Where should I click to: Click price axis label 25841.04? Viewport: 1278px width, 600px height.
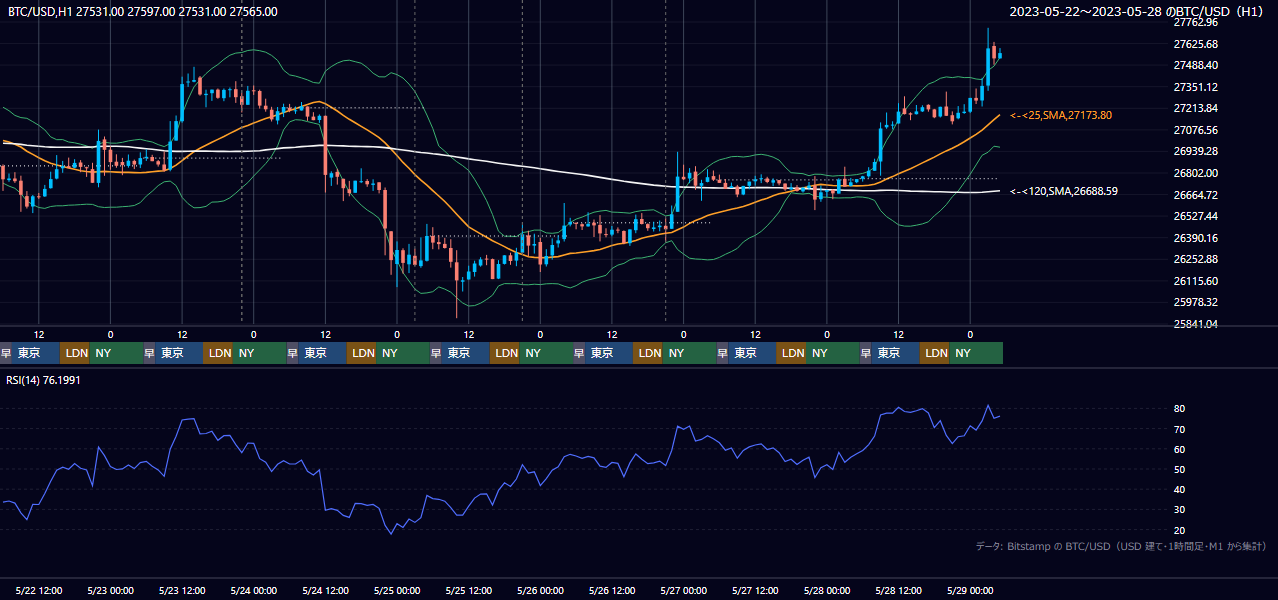(x=1195, y=324)
